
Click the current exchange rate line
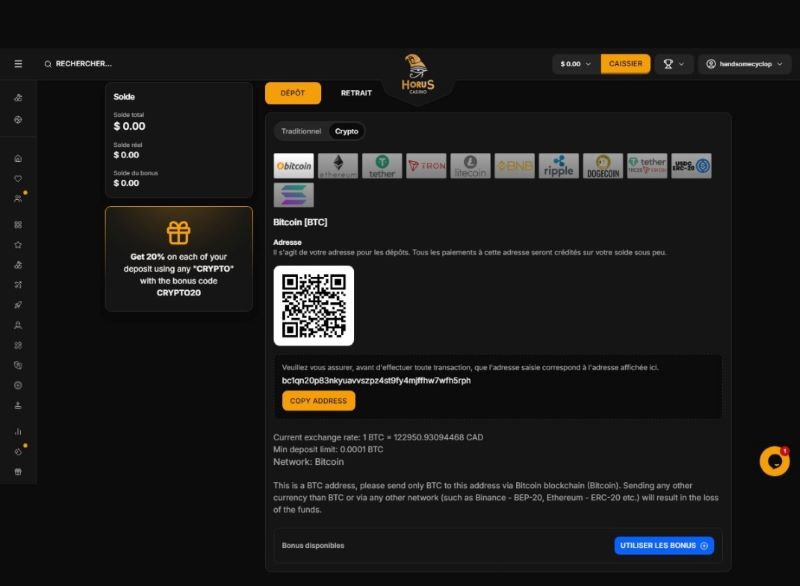click(x=378, y=437)
